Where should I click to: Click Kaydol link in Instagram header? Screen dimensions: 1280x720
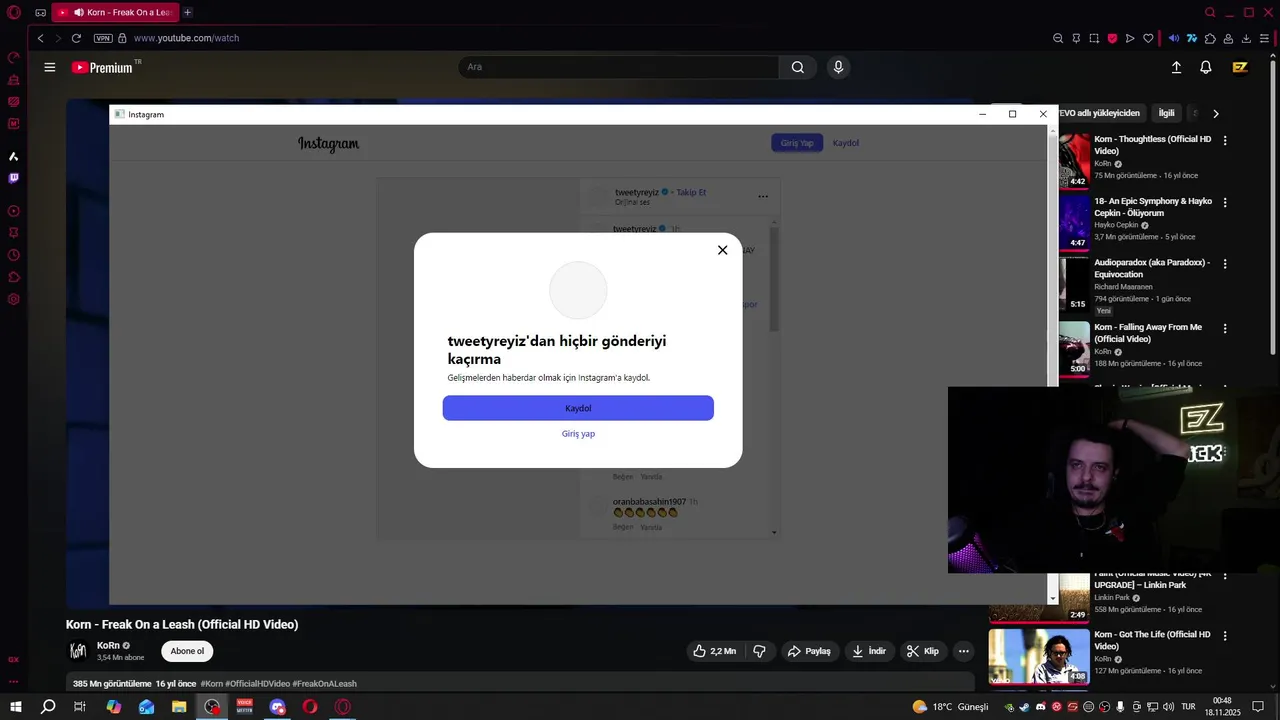(846, 143)
